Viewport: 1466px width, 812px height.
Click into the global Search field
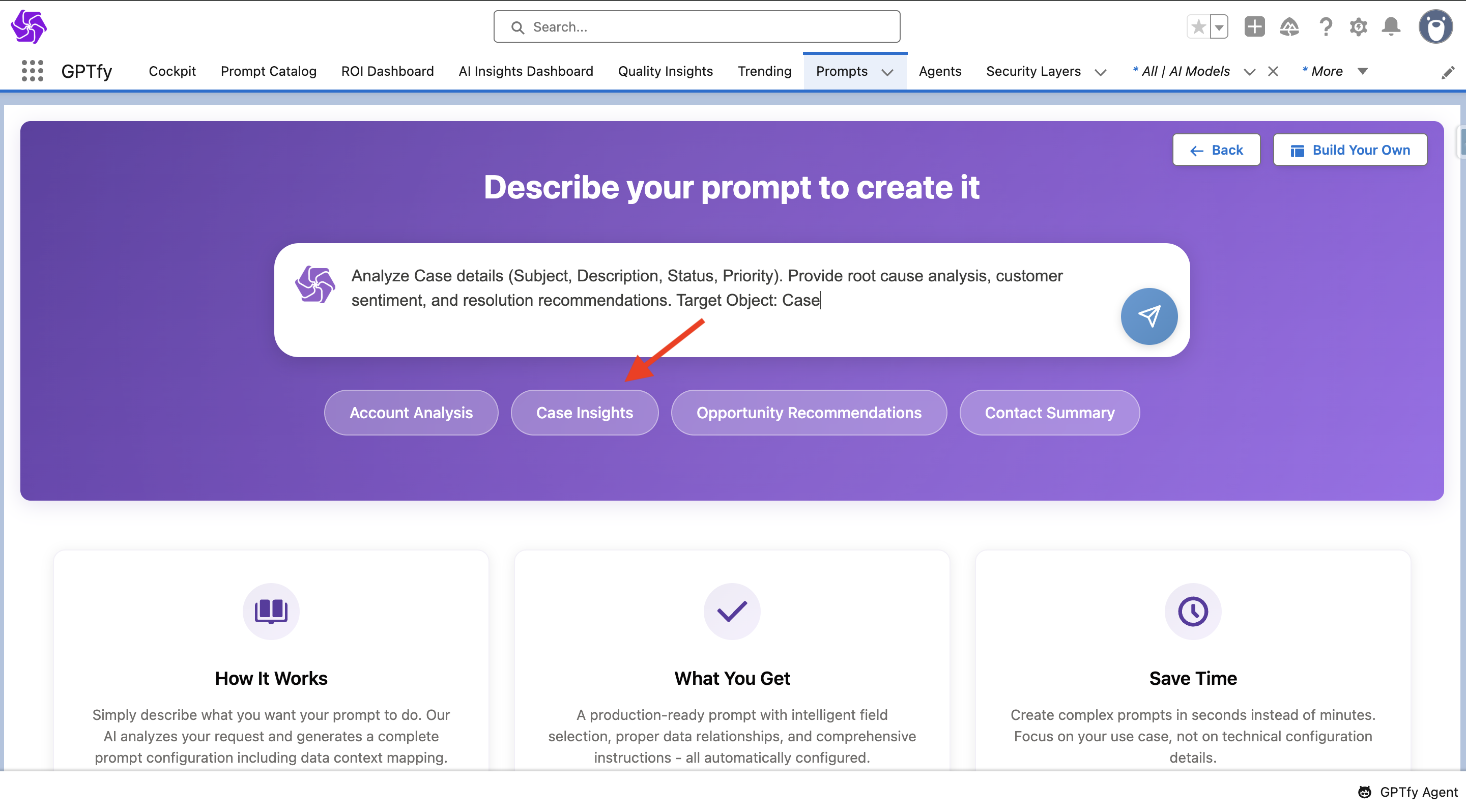697,27
